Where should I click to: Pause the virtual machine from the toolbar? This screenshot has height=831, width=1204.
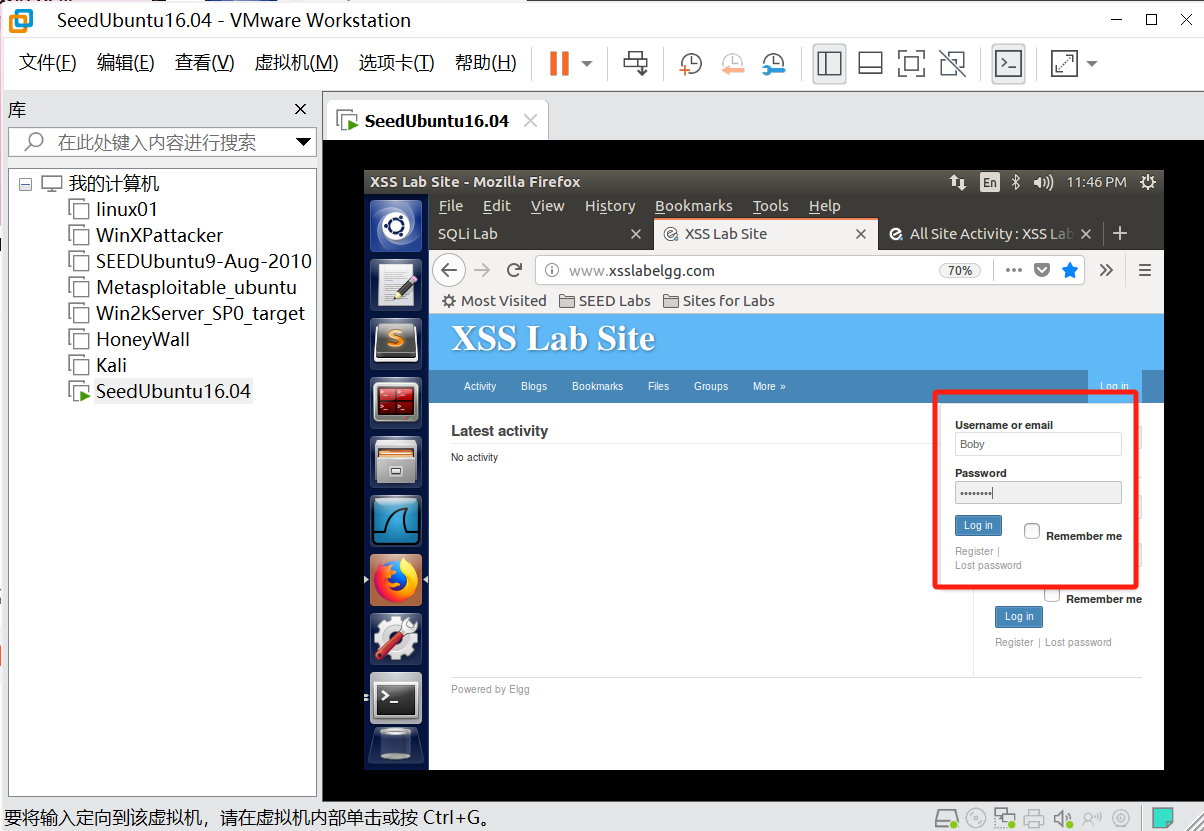[559, 64]
